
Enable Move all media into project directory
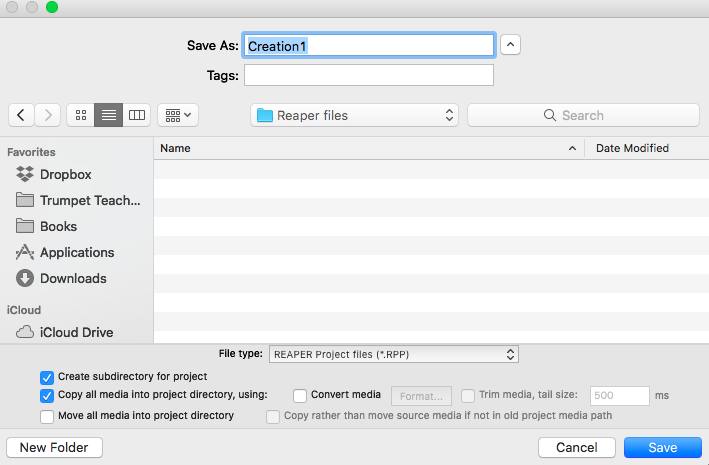(47, 416)
